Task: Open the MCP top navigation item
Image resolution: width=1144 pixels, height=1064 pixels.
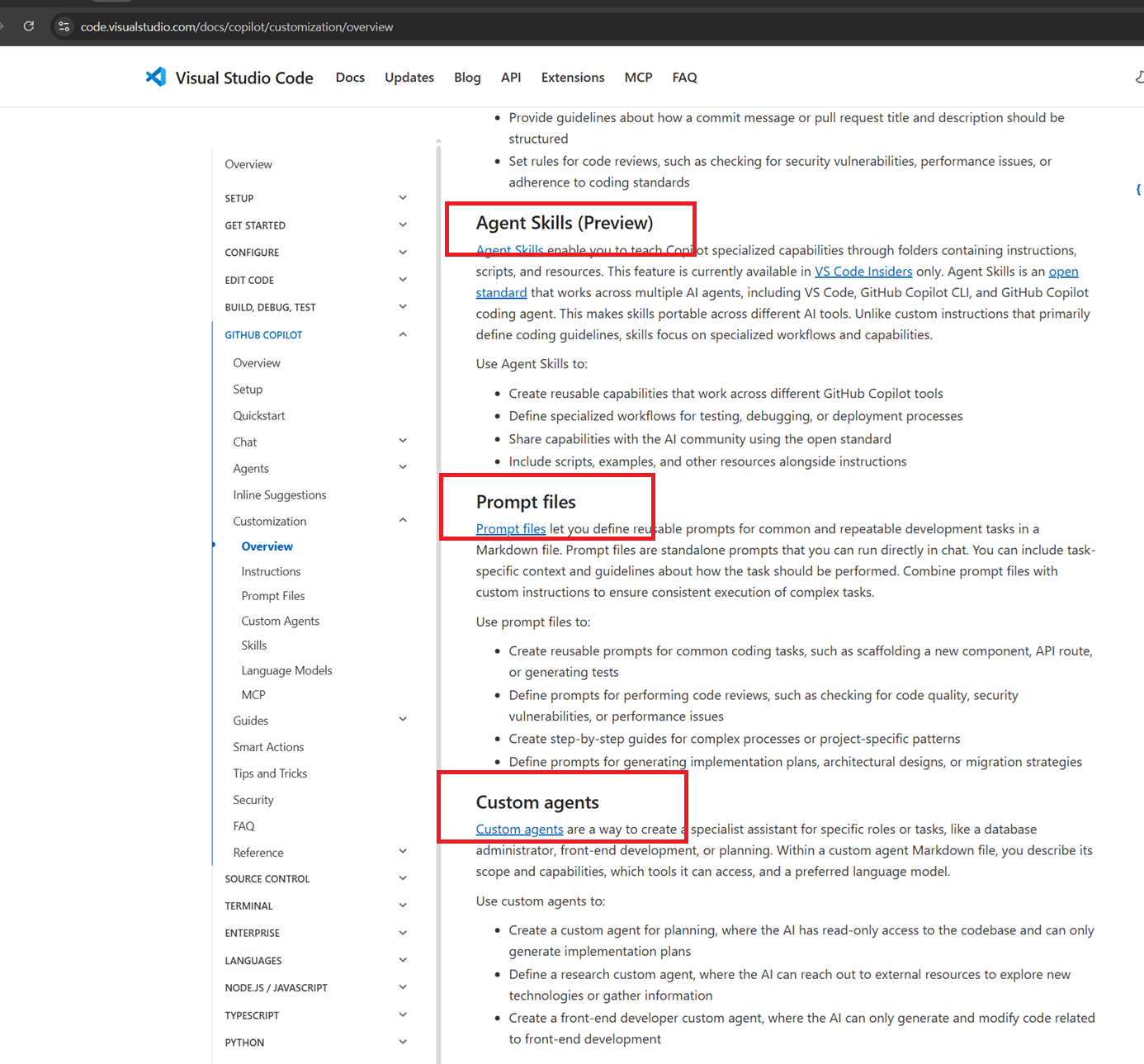Action: click(x=638, y=78)
